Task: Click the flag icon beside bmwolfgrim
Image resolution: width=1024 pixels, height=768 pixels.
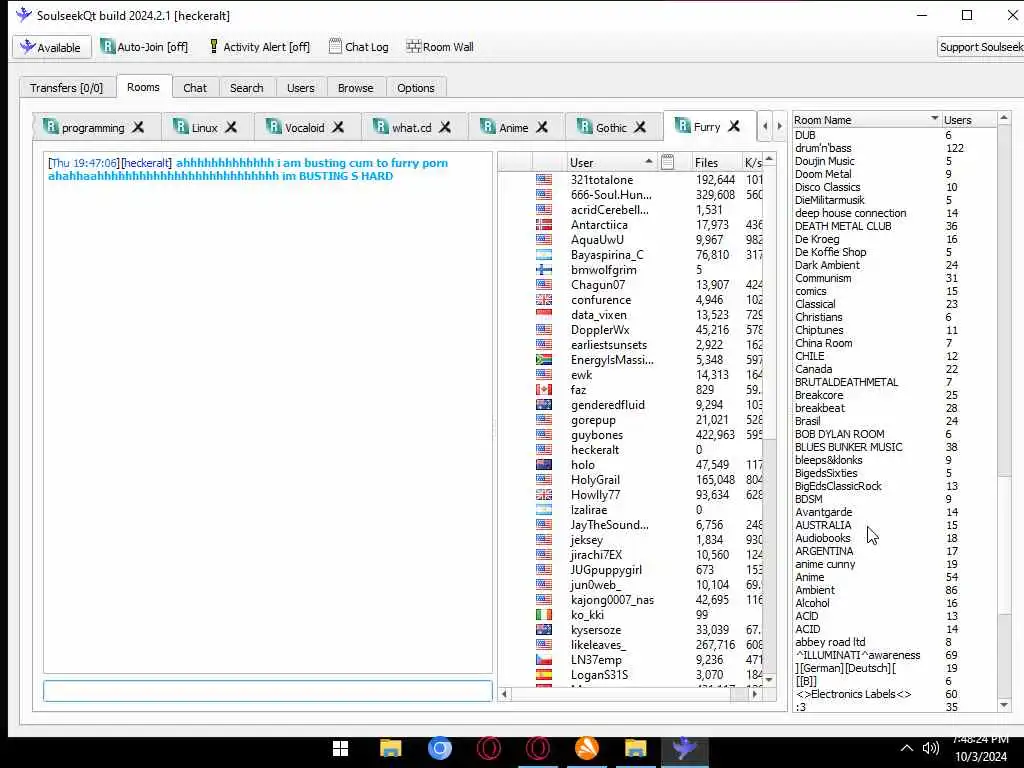Action: (x=543, y=270)
